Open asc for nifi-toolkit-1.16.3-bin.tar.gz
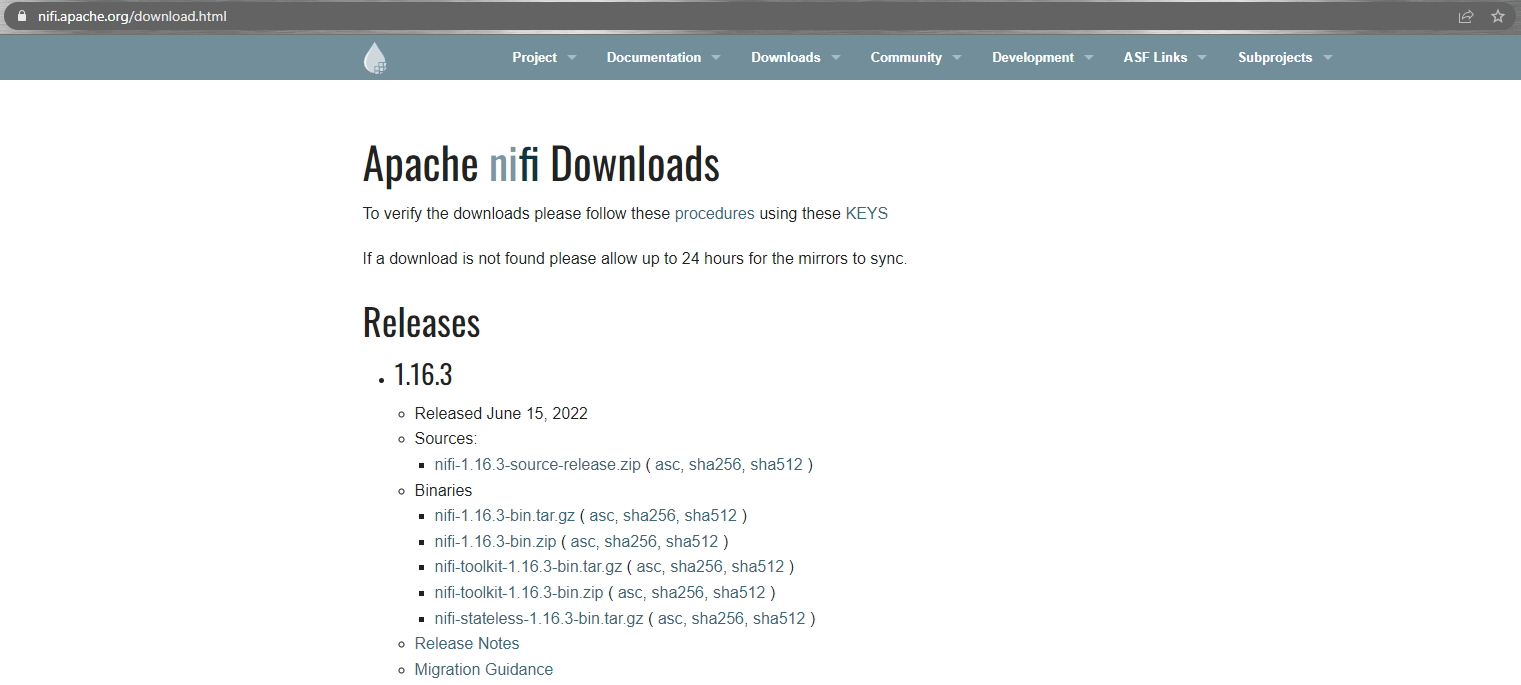The height and width of the screenshot is (685, 1521). [649, 567]
